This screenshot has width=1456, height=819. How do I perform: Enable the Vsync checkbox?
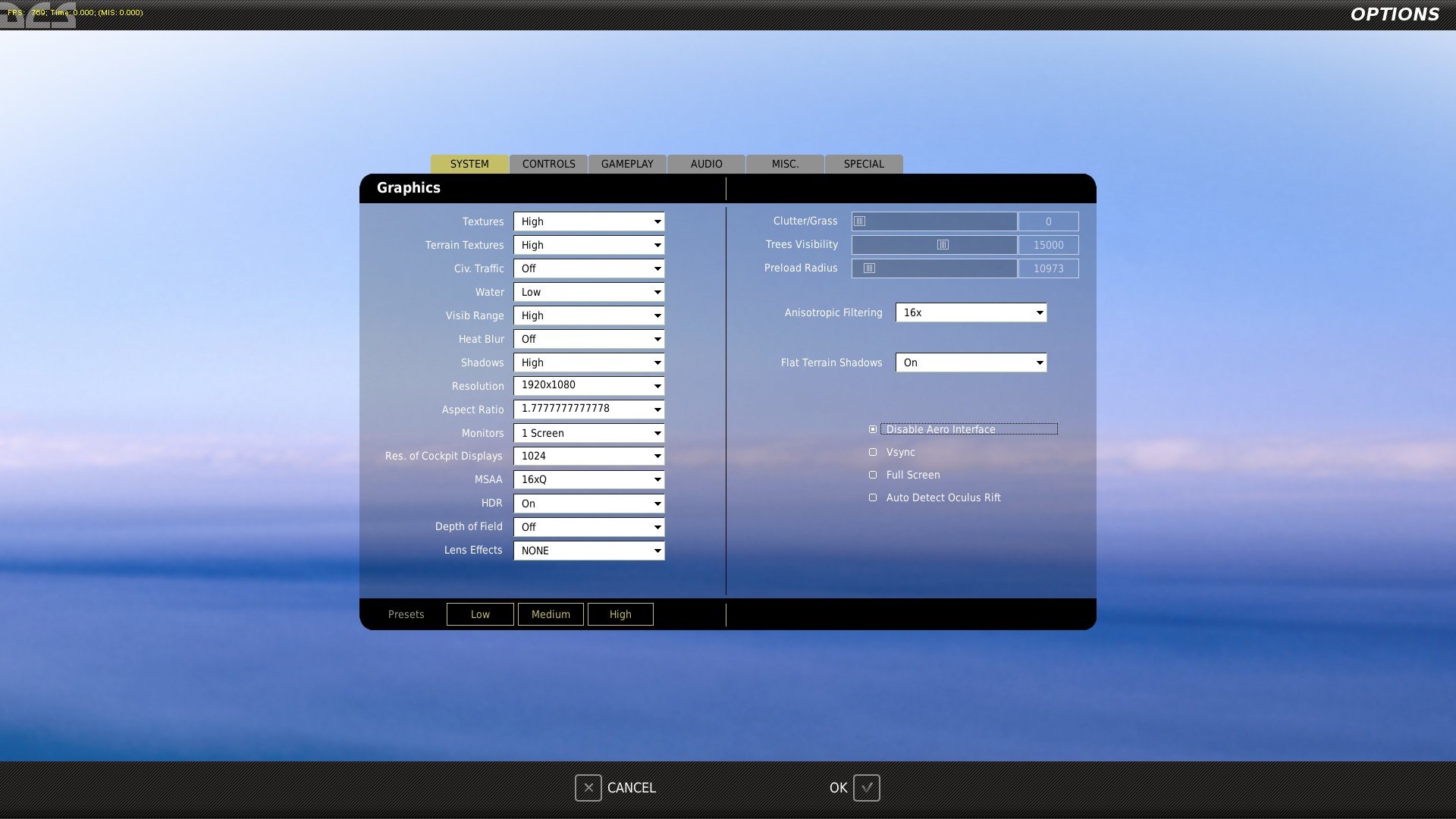(x=873, y=452)
